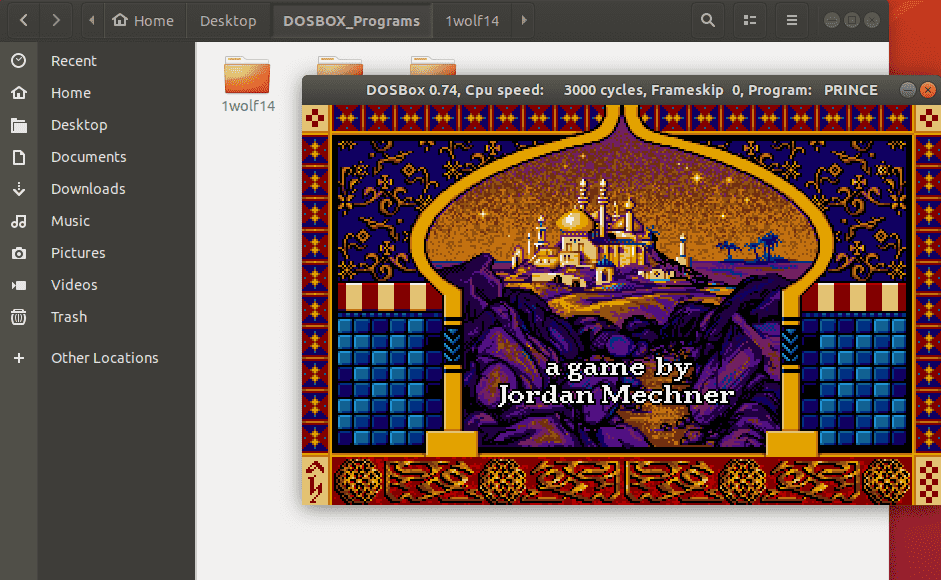This screenshot has width=941, height=580.
Task: Navigate to 1wolf14 in the path bar
Action: (472, 20)
